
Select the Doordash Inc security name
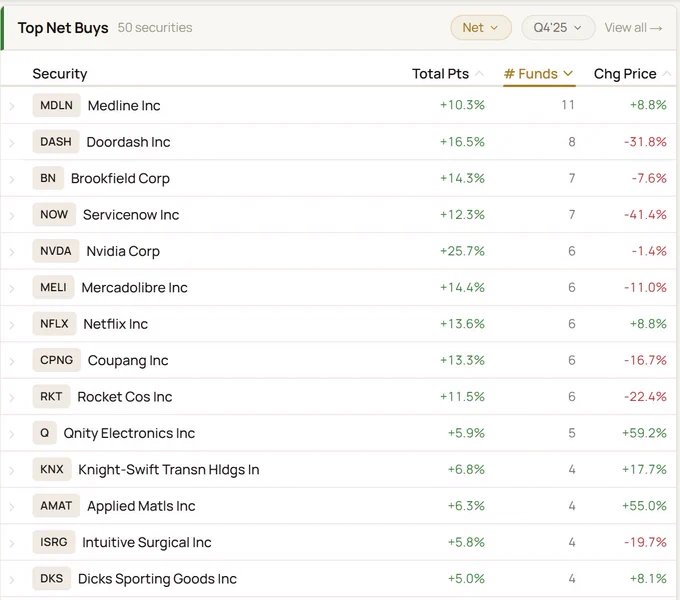[x=128, y=142]
